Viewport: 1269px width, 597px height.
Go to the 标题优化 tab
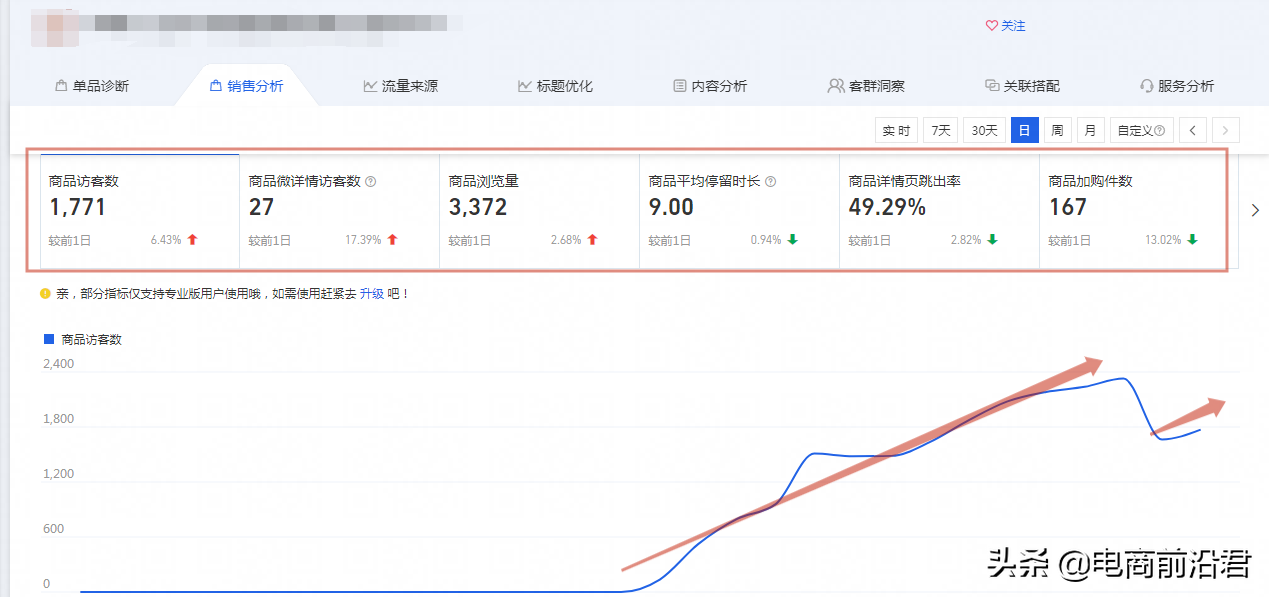555,86
